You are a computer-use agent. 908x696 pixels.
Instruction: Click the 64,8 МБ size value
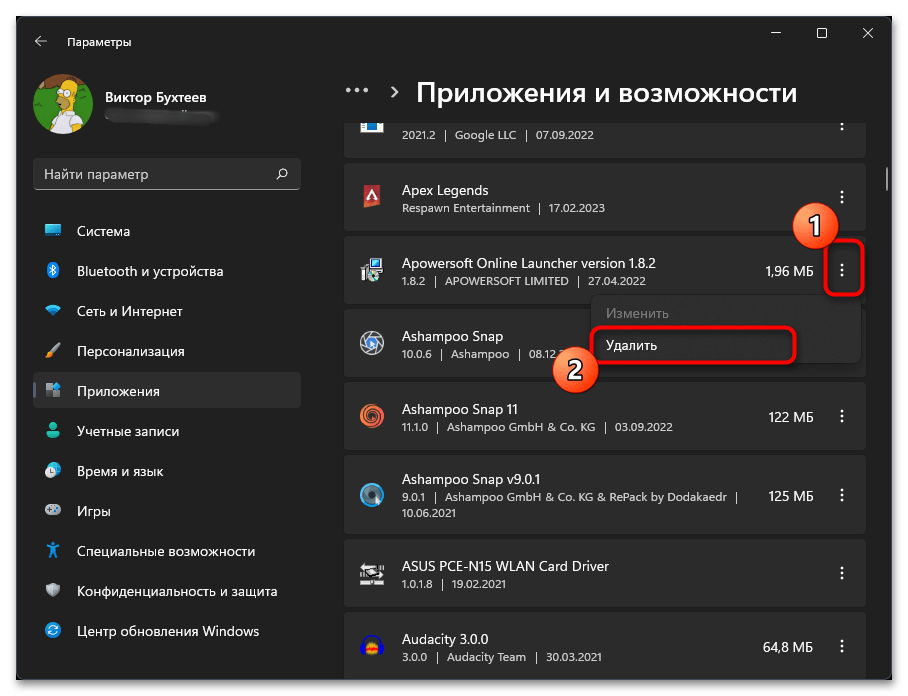tap(788, 647)
